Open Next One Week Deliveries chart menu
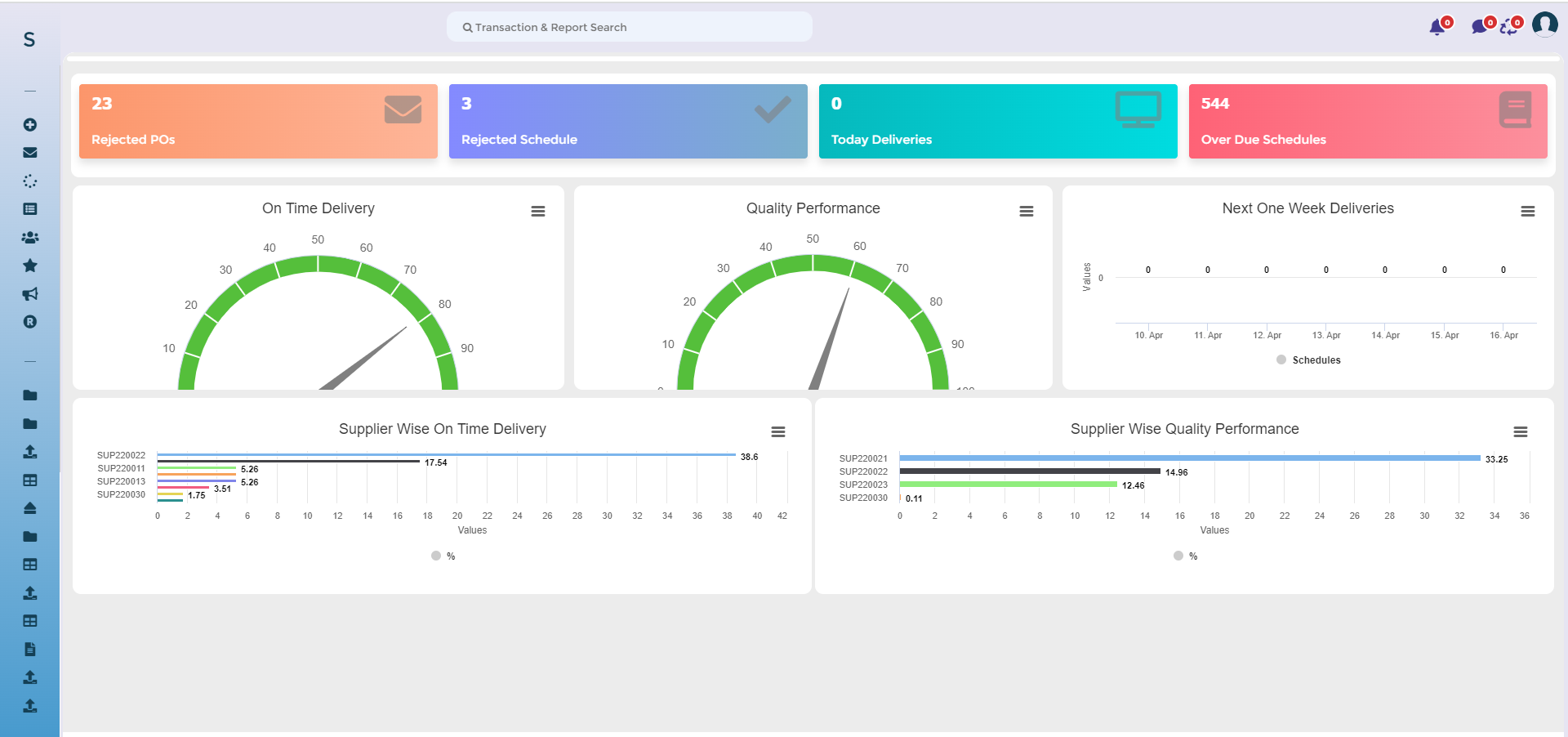 click(x=1528, y=212)
